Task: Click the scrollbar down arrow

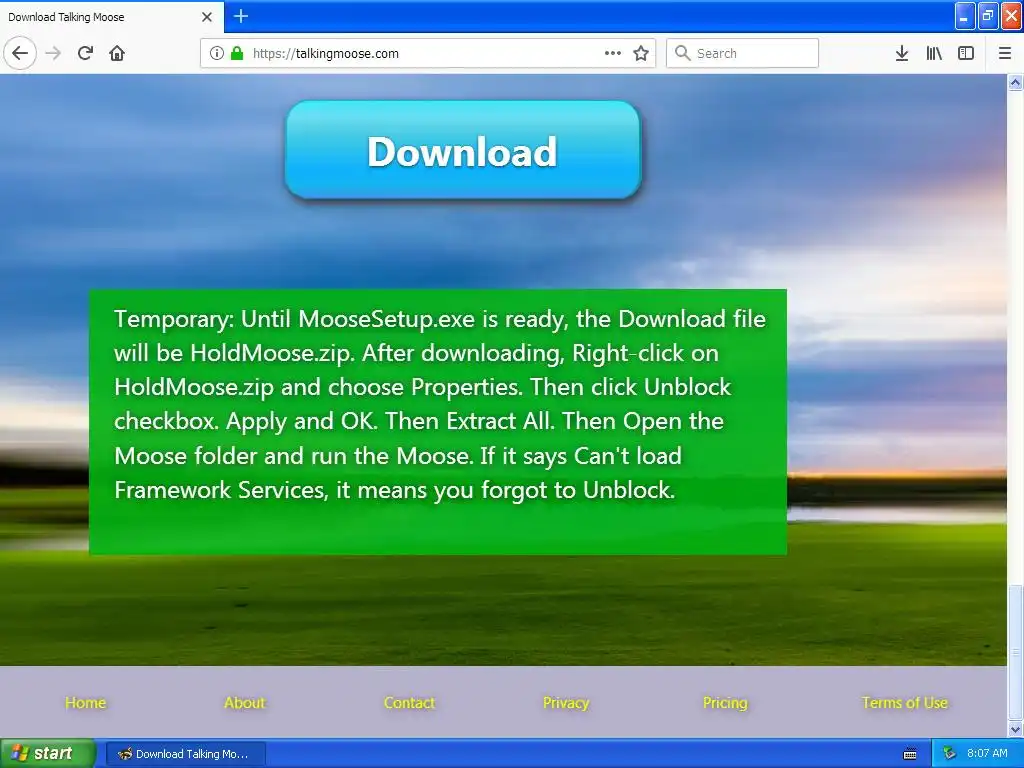Action: pos(1016,729)
